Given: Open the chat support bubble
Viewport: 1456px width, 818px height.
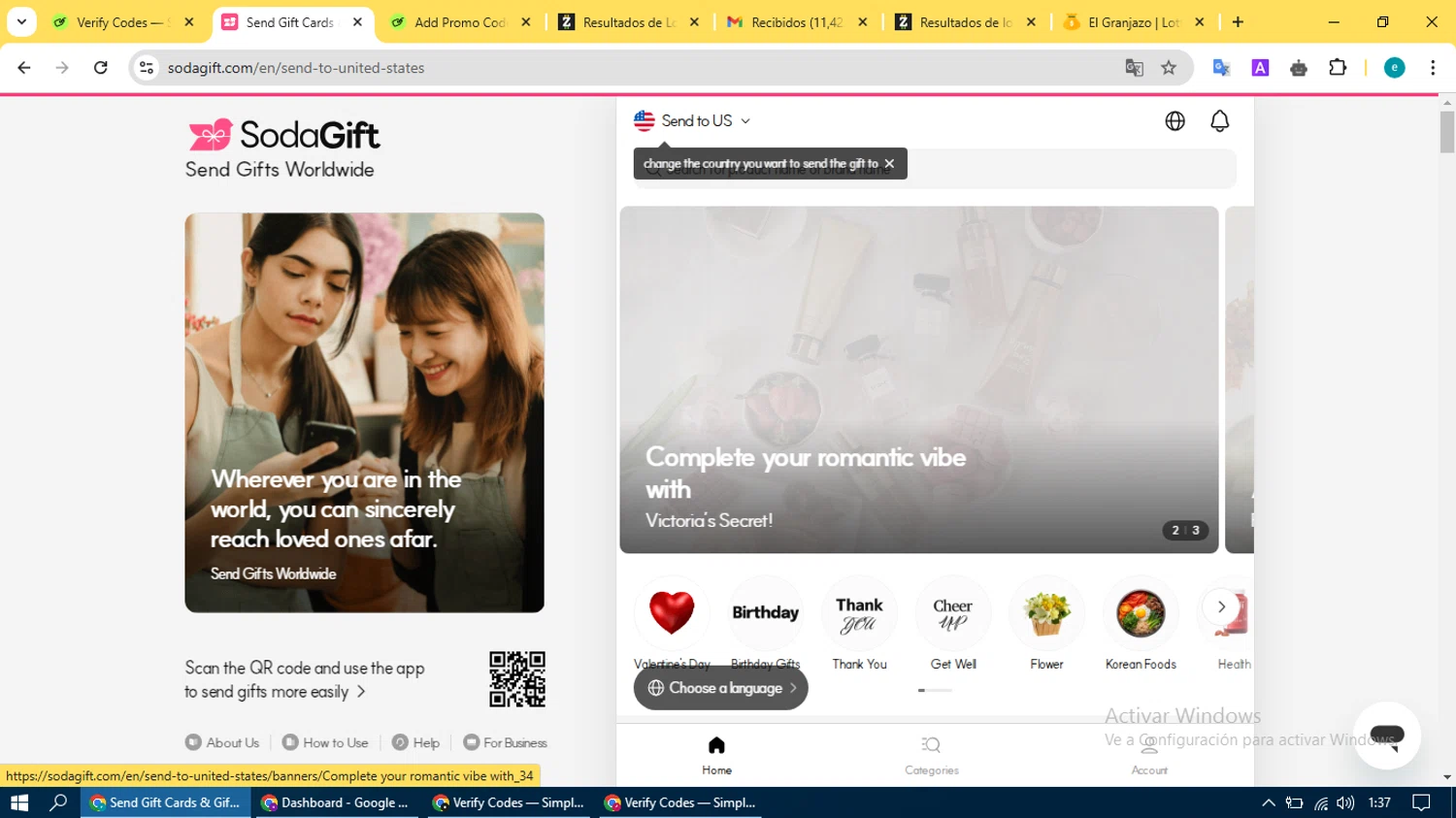Looking at the screenshot, I should 1387,736.
